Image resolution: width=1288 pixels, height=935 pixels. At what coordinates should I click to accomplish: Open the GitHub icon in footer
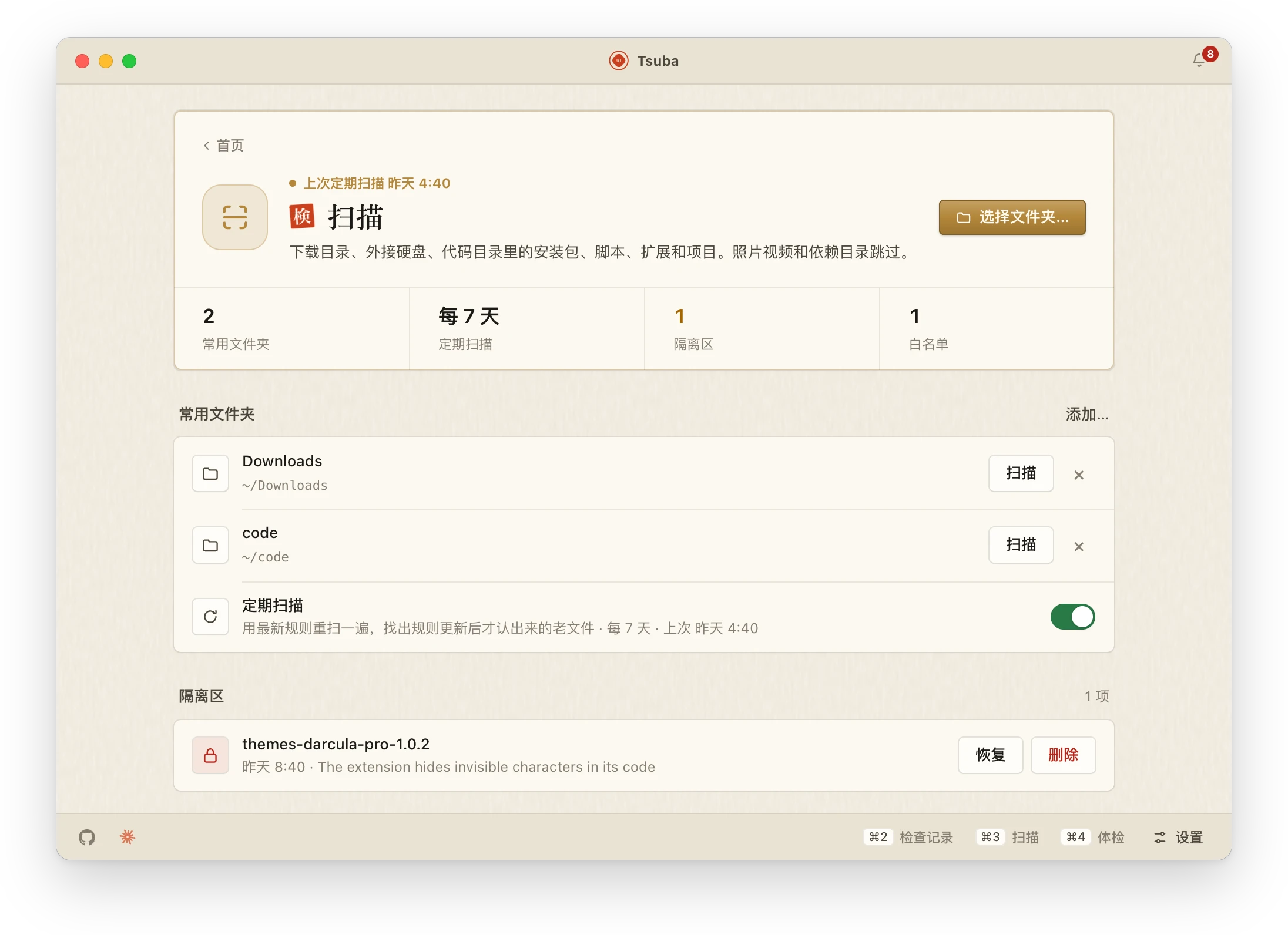[x=87, y=837]
